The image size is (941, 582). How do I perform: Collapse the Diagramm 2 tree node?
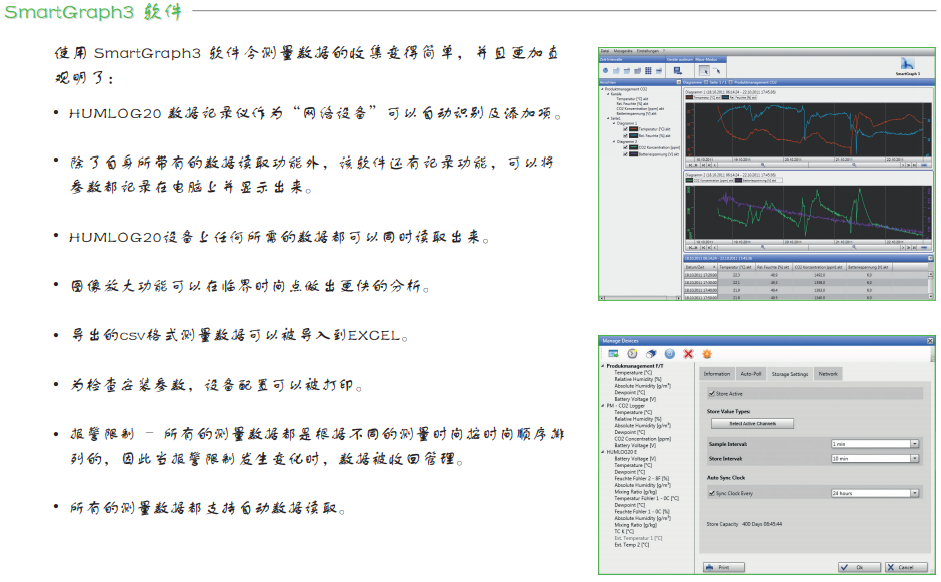pos(613,142)
